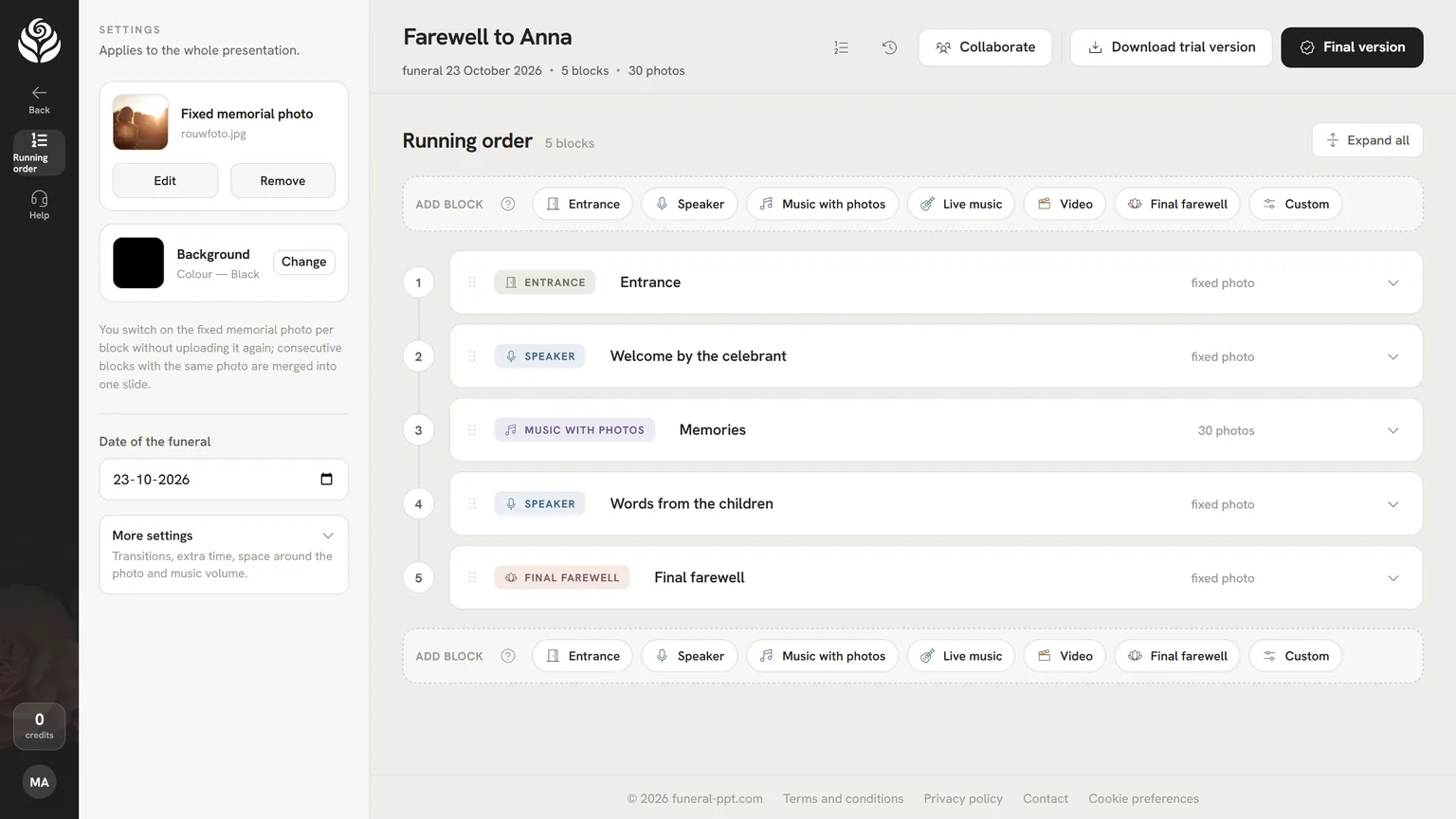Click Expand all button
The image size is (1456, 819).
click(1367, 140)
